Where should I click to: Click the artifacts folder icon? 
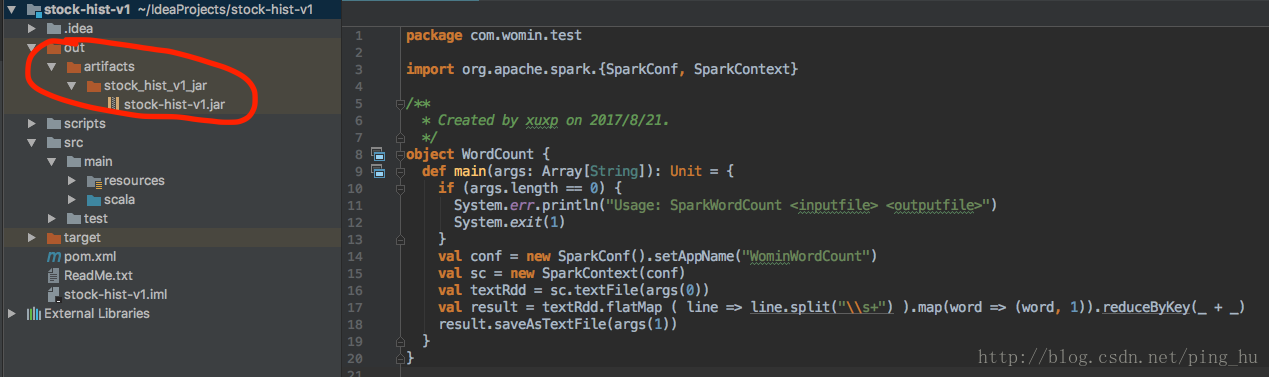[73, 66]
